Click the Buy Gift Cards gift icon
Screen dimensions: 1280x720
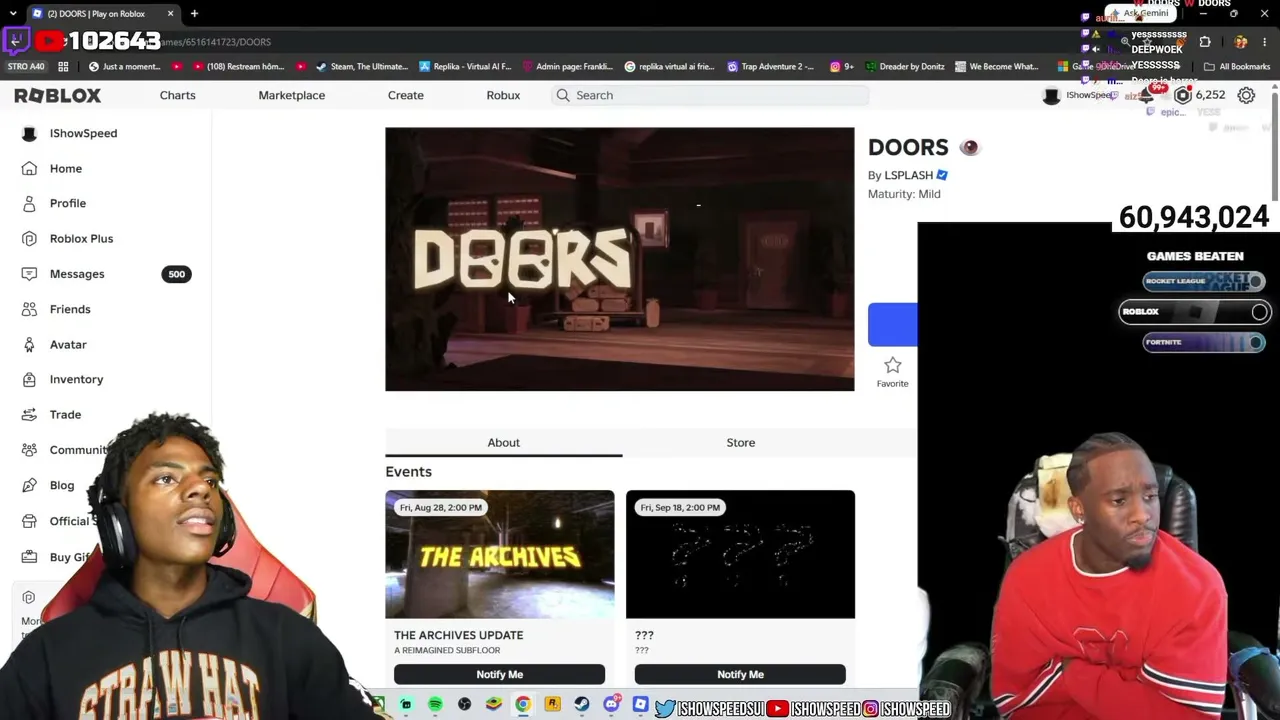pos(29,557)
